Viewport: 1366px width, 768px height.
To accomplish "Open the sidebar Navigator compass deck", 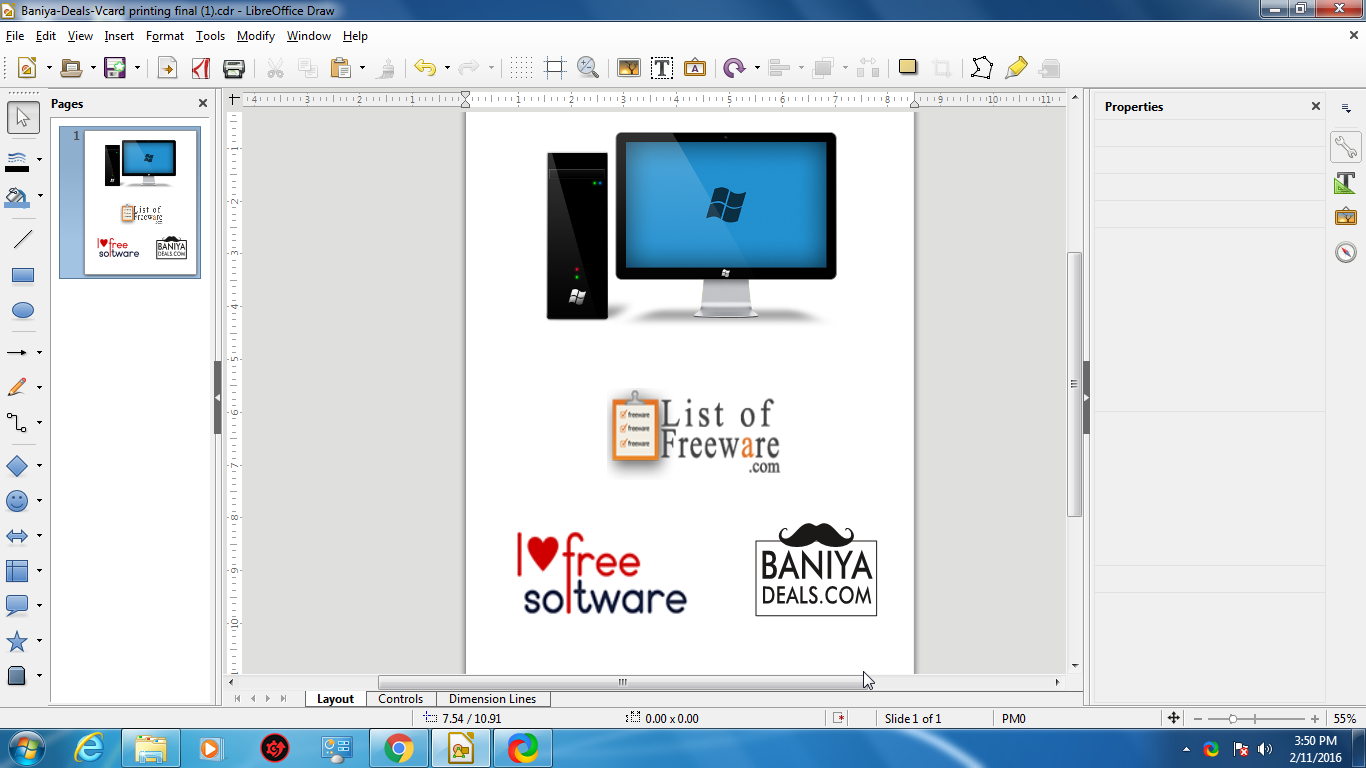I will coord(1346,252).
